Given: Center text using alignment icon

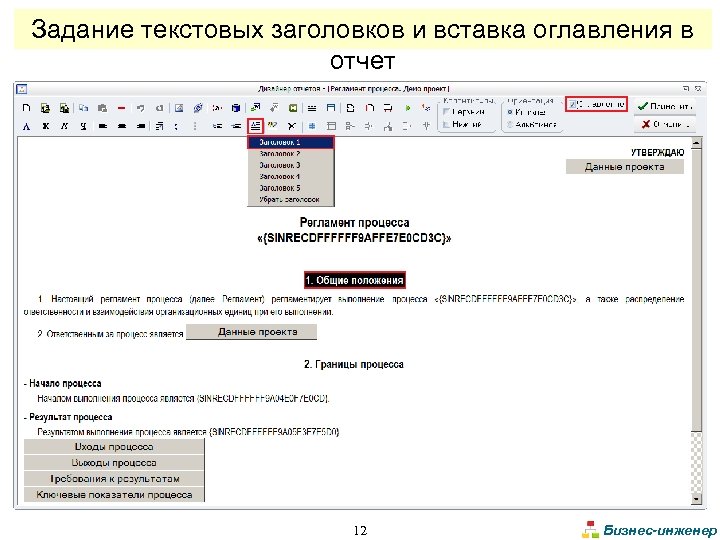Looking at the screenshot, I should (x=122, y=126).
